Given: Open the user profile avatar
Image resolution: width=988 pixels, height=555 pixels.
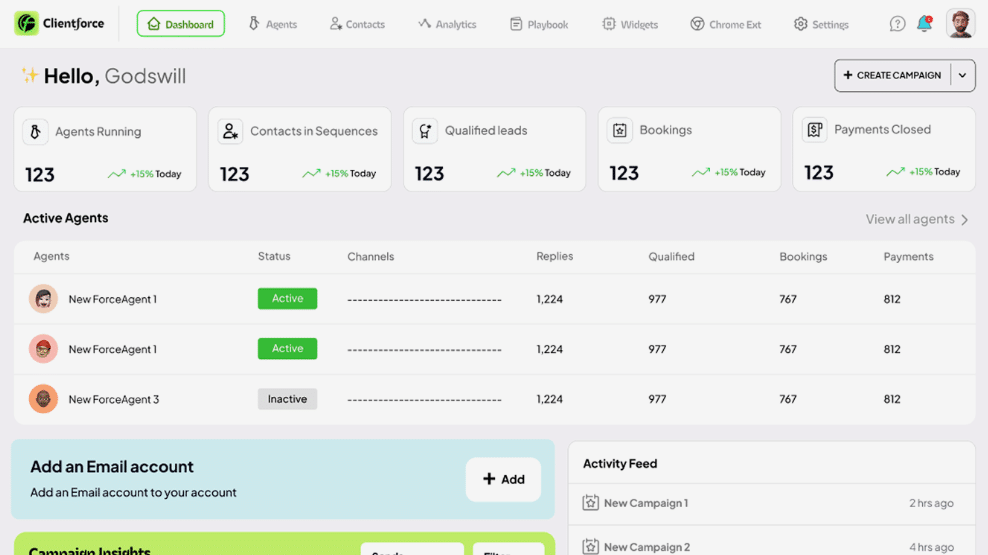Looking at the screenshot, I should point(960,24).
